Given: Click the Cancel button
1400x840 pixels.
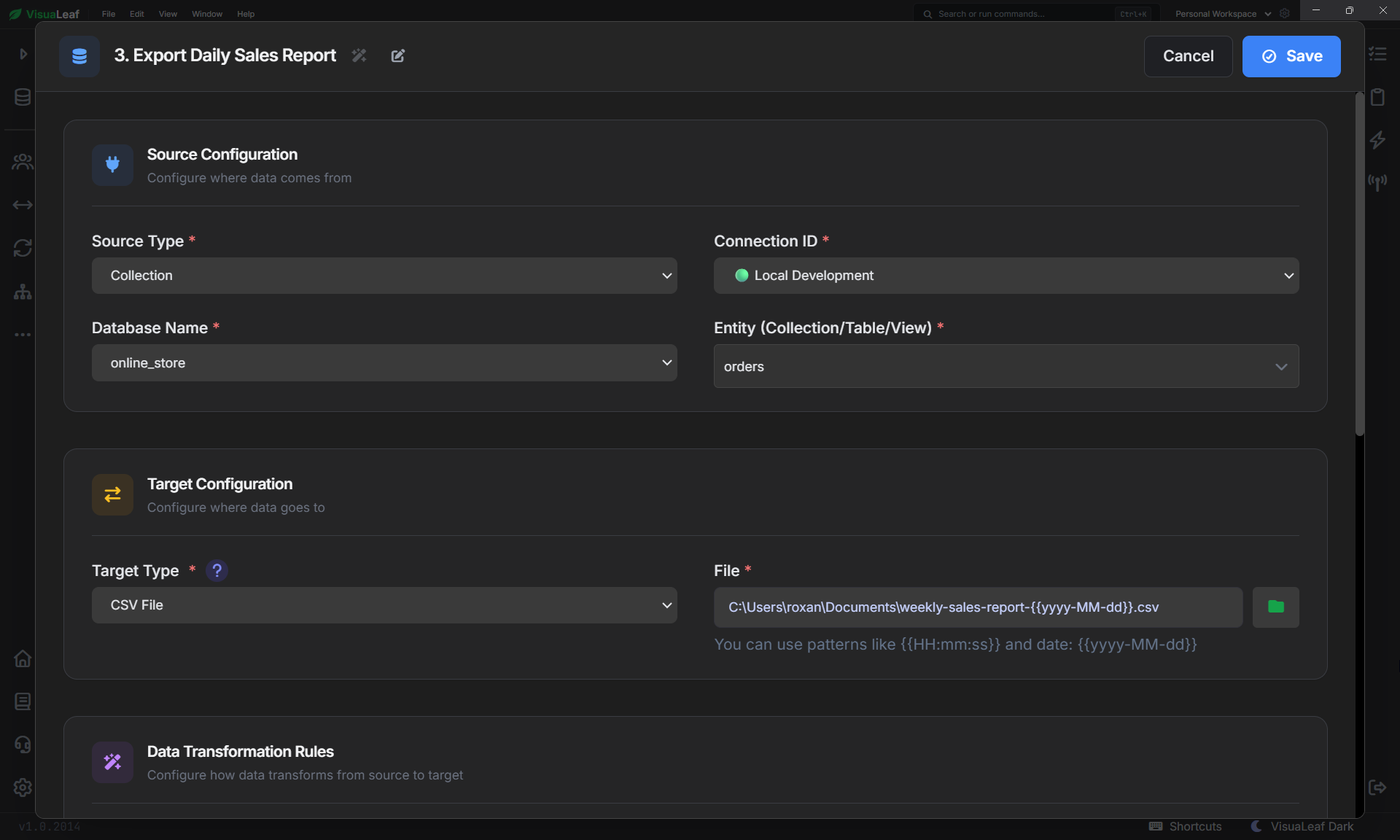Looking at the screenshot, I should pos(1188,56).
